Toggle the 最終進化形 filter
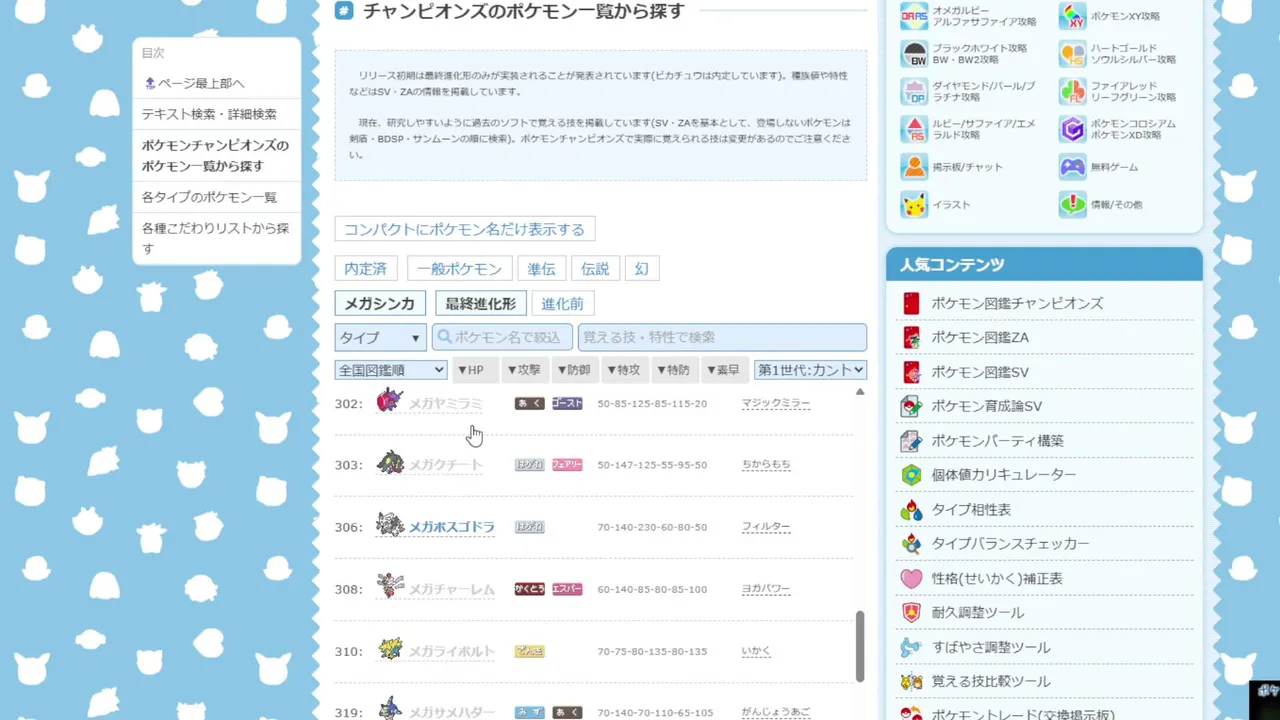This screenshot has width=1280, height=720. pyautogui.click(x=481, y=304)
